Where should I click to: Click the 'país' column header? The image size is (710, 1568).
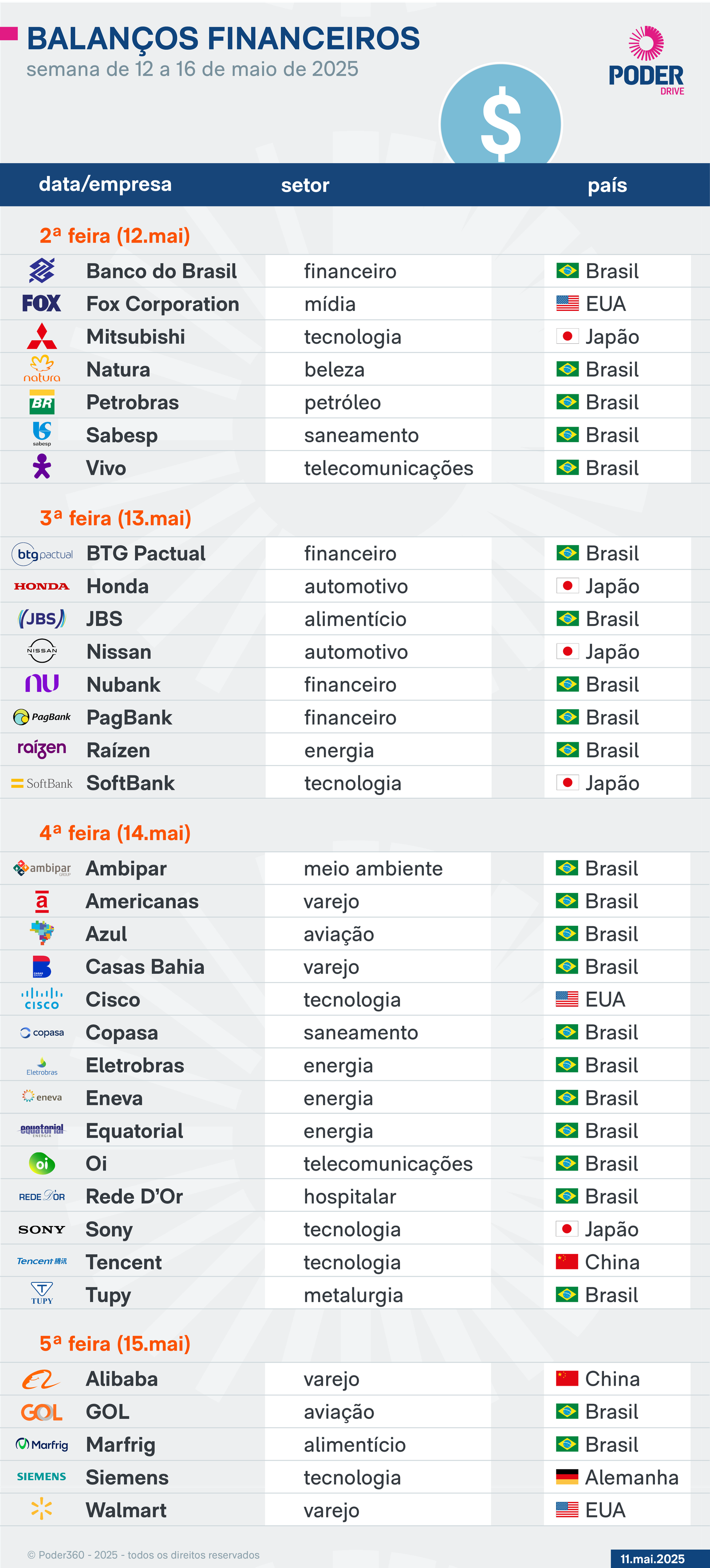[607, 185]
